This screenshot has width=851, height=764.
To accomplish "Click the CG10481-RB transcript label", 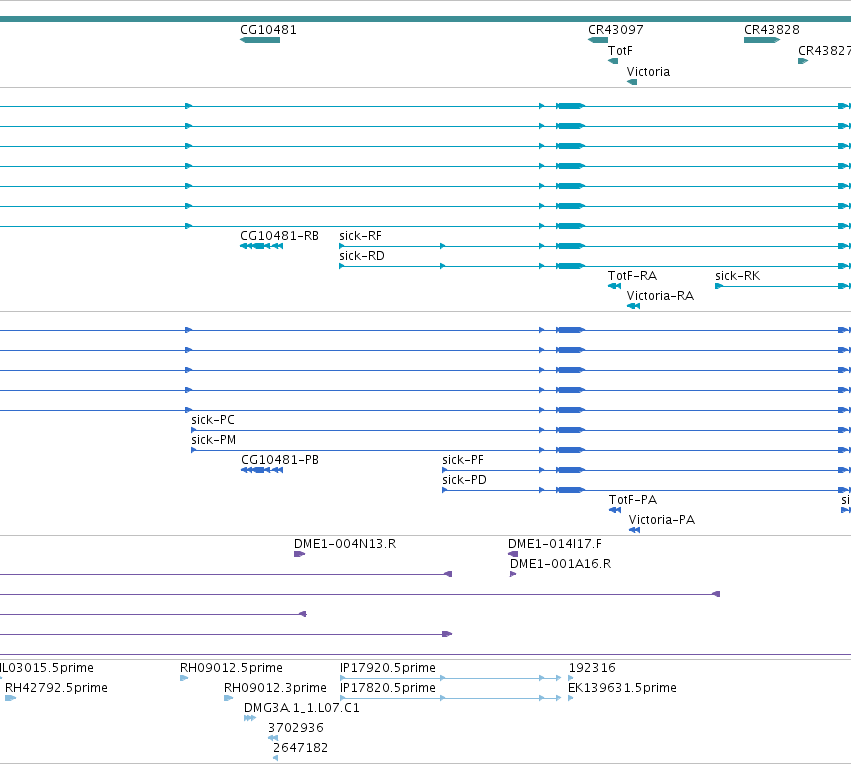I will (280, 236).
